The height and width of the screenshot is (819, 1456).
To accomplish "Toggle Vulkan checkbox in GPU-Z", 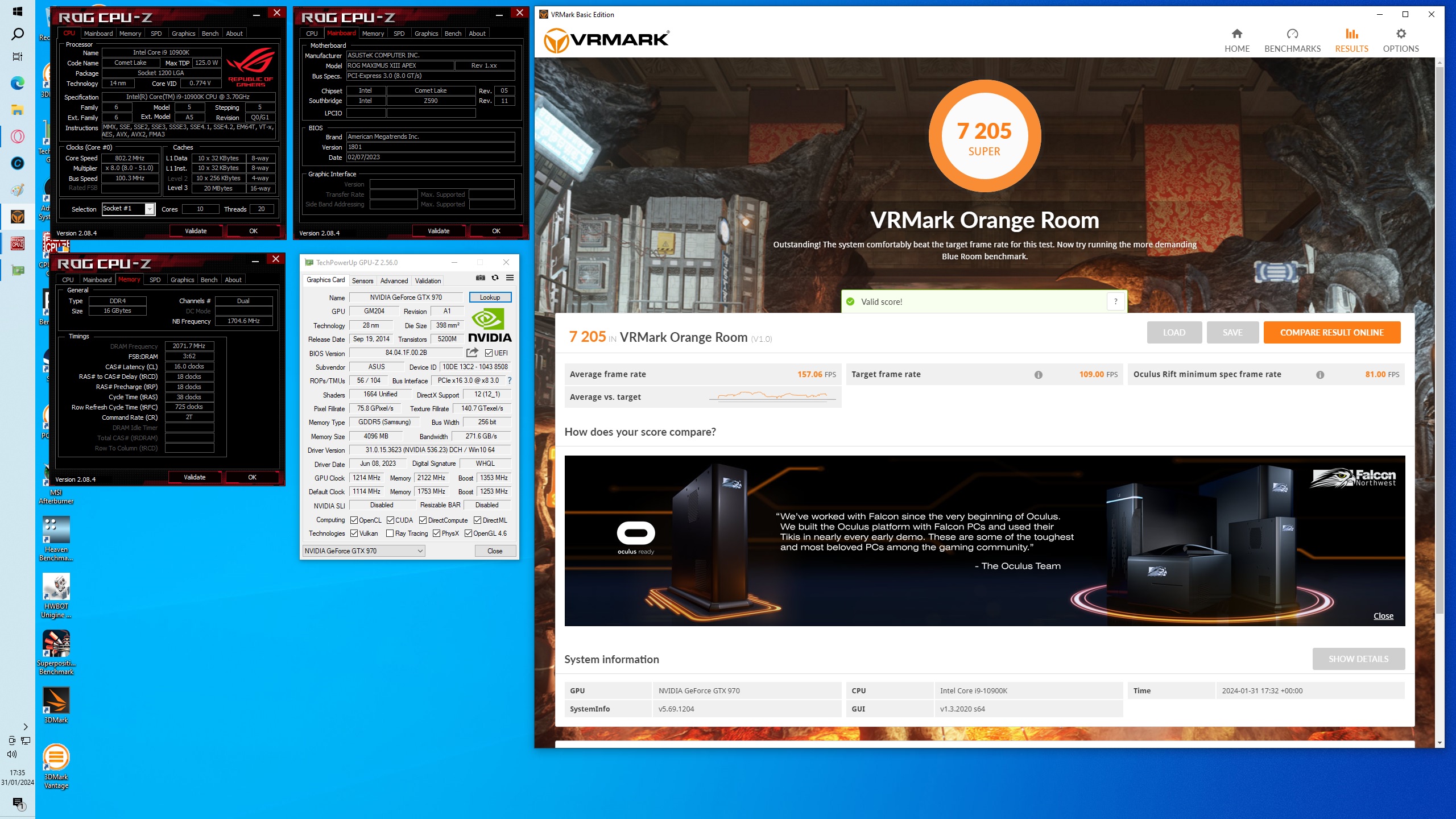I will [354, 533].
